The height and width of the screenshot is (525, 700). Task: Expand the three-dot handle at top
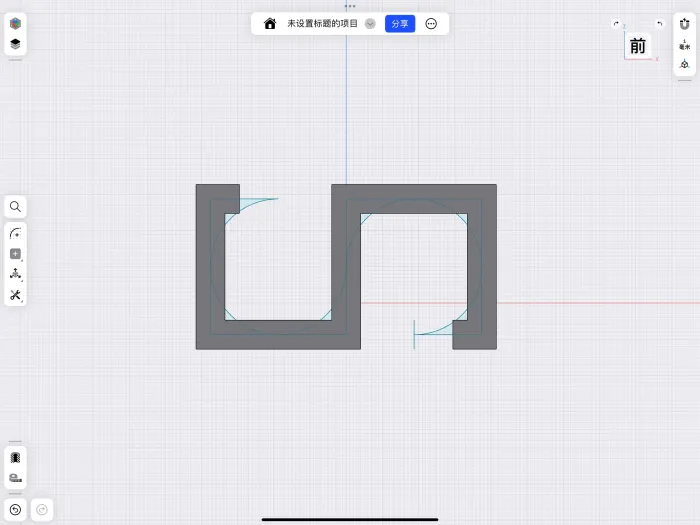pyautogui.click(x=350, y=6)
